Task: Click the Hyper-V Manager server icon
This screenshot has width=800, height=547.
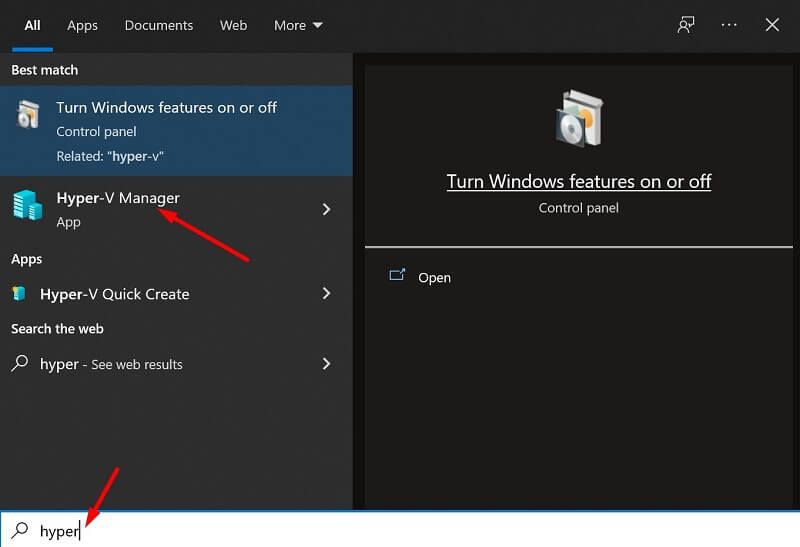Action: [x=27, y=205]
